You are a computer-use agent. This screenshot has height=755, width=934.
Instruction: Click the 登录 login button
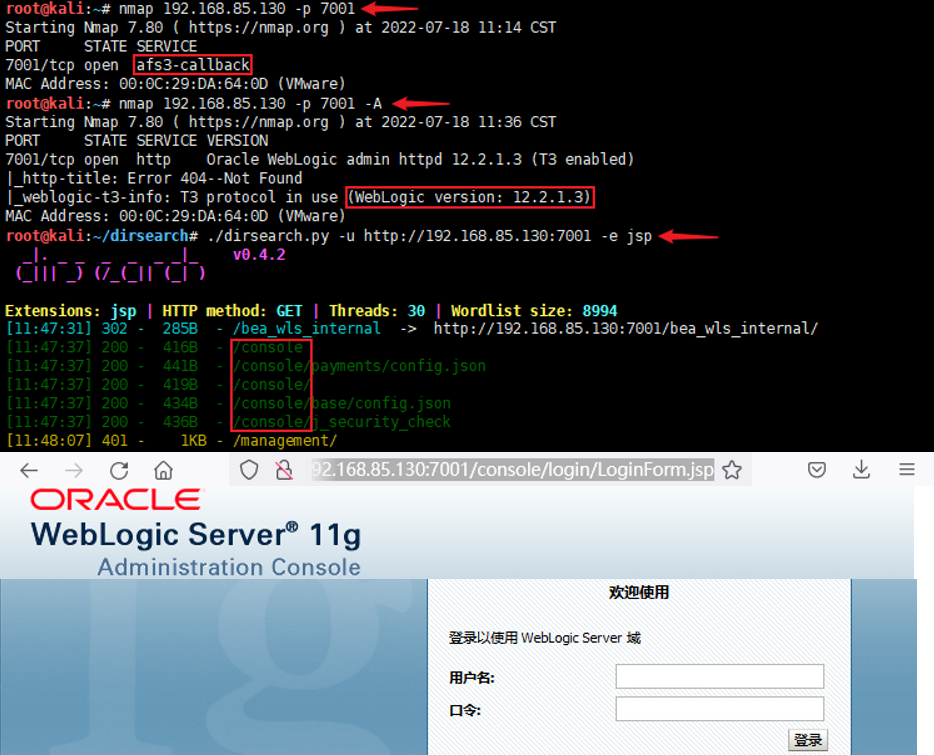[x=808, y=740]
